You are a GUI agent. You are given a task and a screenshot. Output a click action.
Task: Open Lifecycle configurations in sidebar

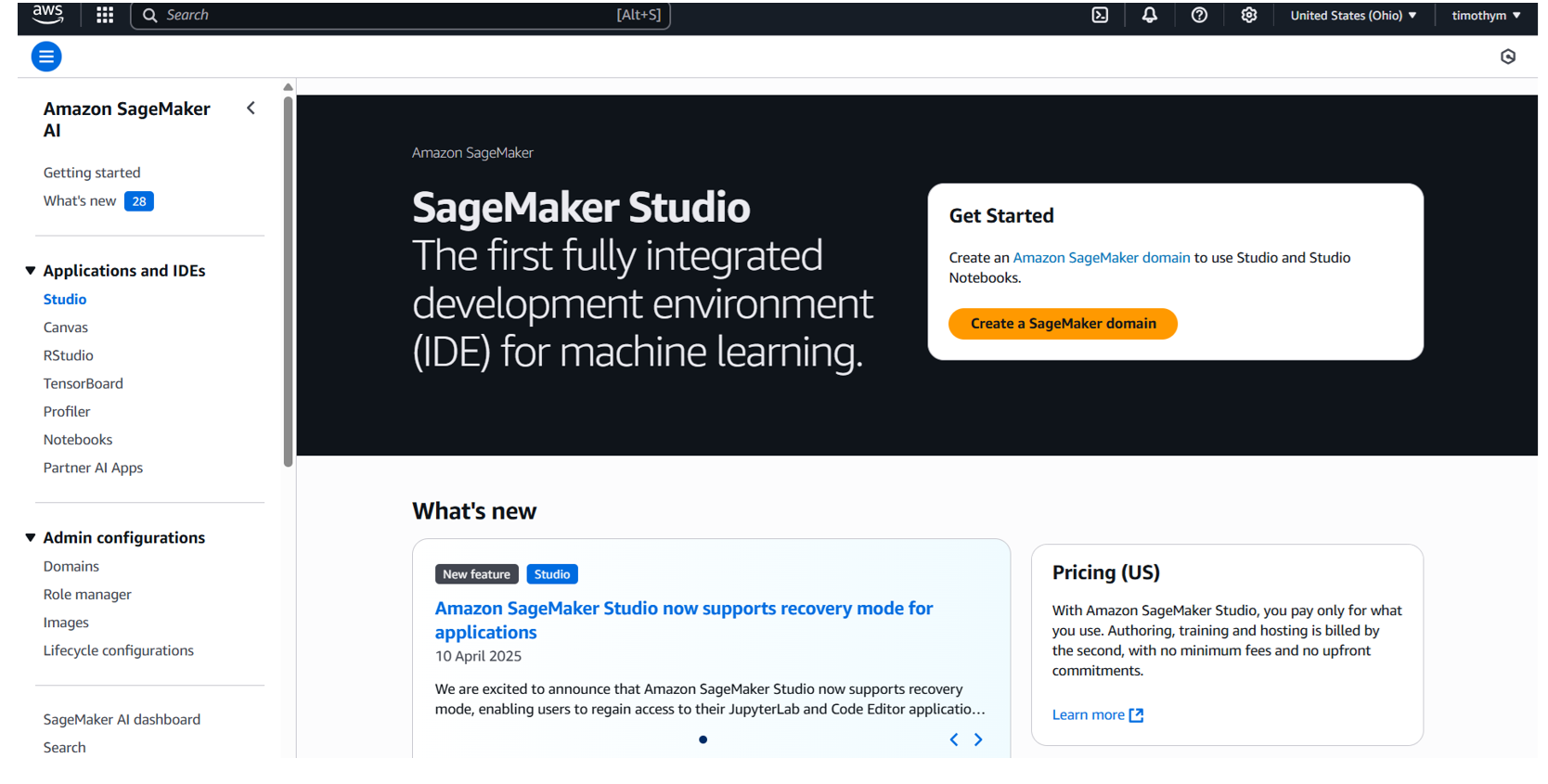119,650
